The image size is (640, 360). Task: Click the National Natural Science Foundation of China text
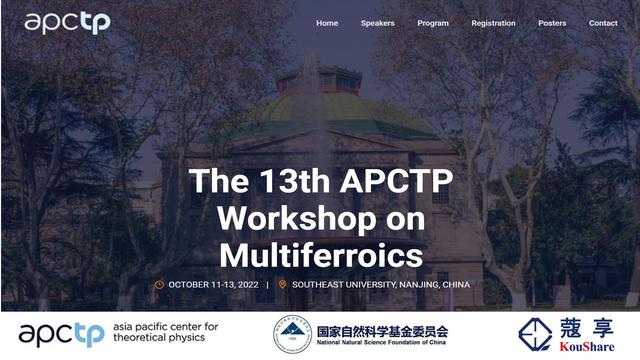[x=381, y=342]
